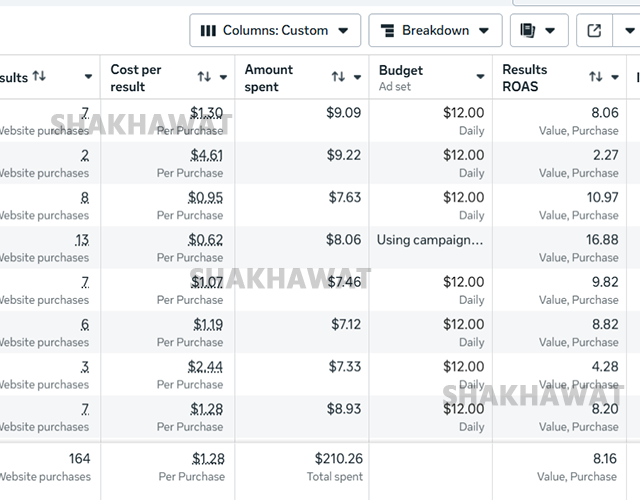Click the $4.61 cost per purchase value

(206, 155)
